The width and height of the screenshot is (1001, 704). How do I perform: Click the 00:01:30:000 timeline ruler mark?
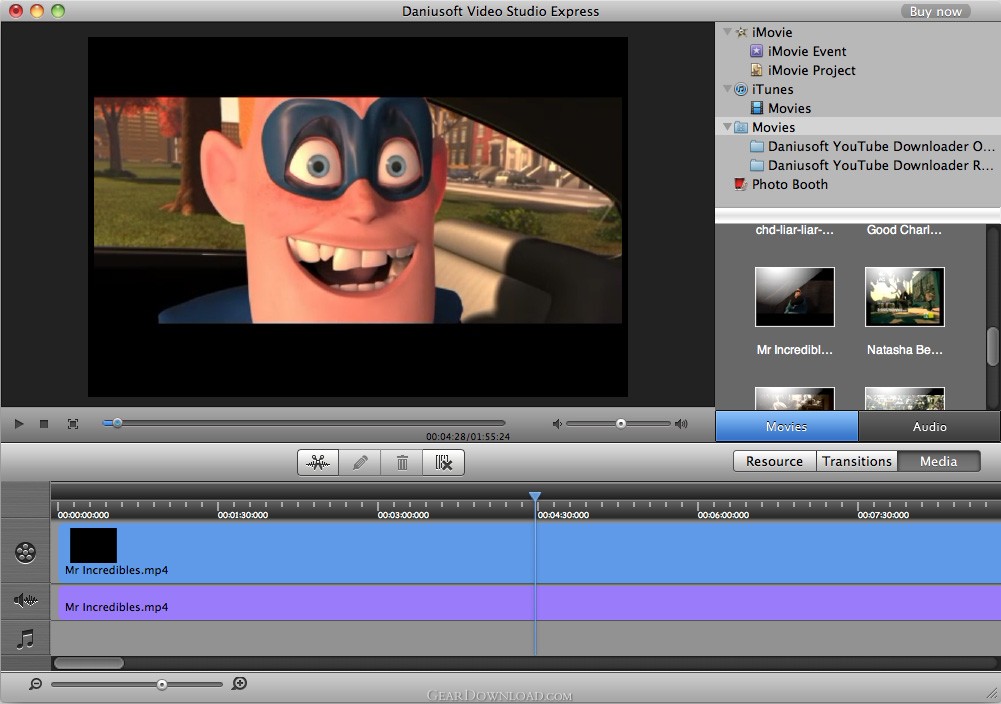243,514
